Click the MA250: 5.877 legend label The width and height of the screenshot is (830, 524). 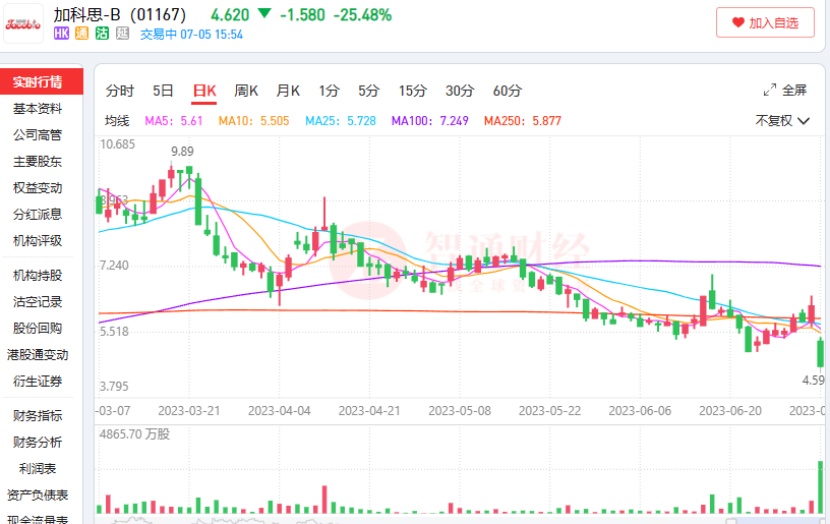tap(522, 121)
